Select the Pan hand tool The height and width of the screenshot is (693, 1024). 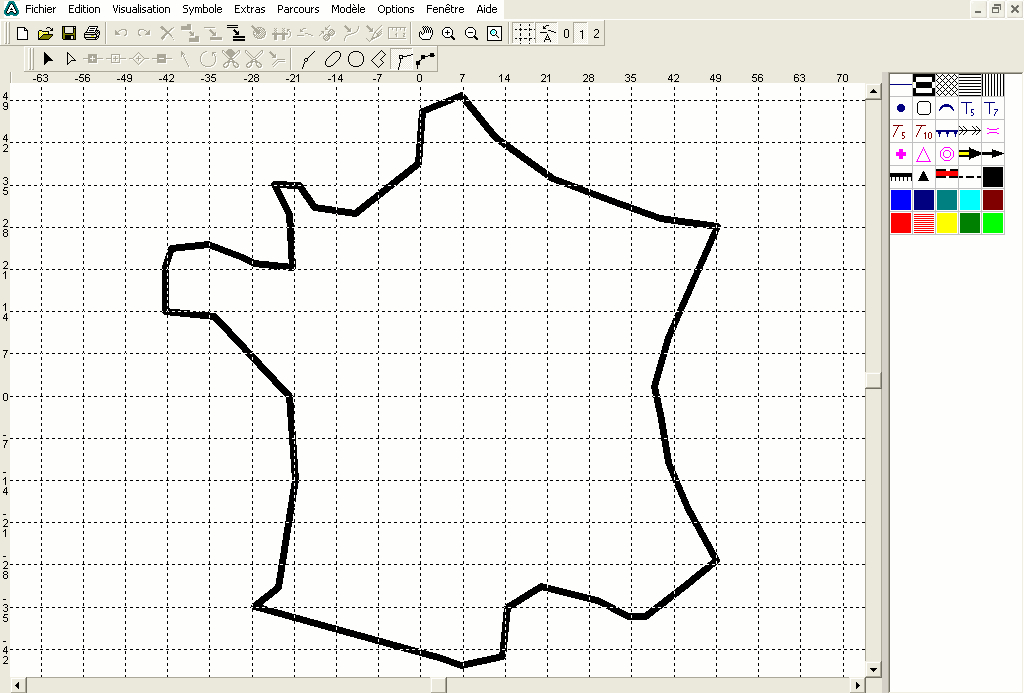pos(425,33)
